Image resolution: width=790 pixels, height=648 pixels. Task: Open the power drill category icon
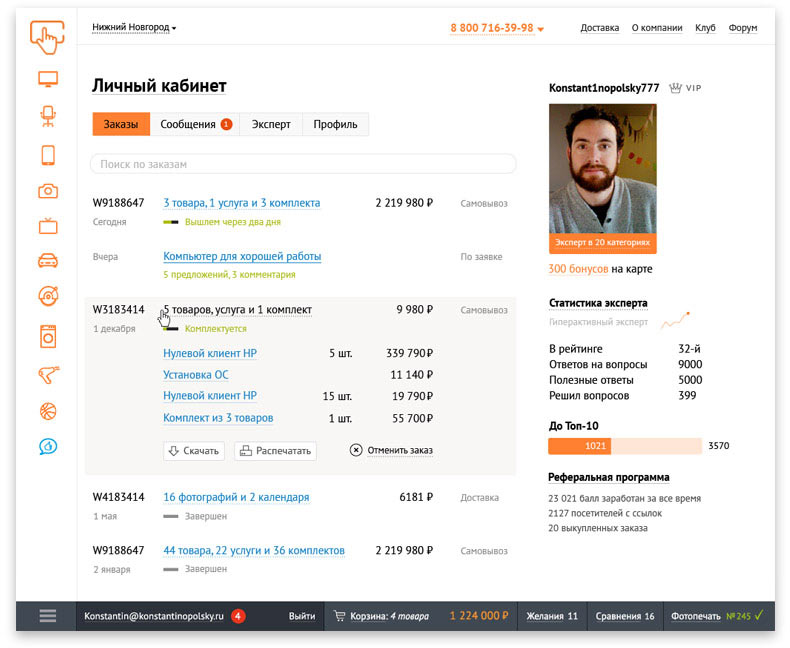tap(47, 374)
